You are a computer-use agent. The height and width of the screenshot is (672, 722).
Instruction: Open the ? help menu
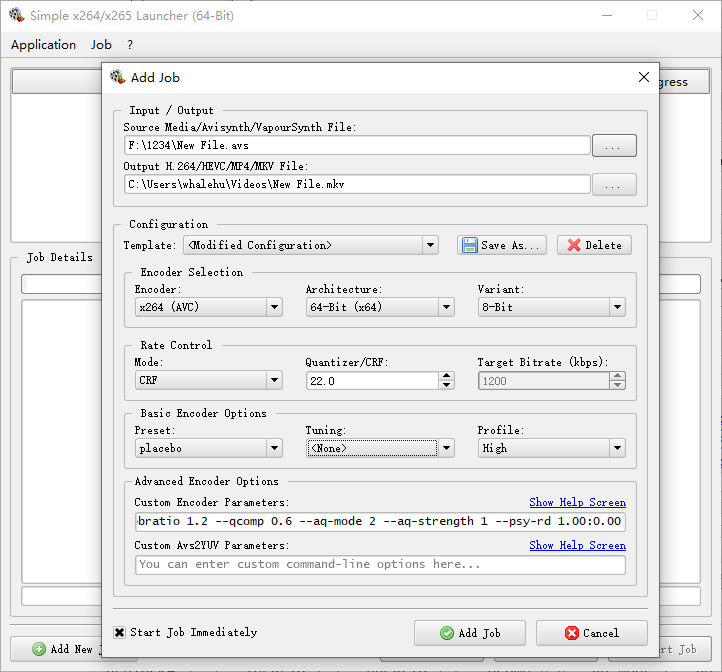tap(130, 45)
